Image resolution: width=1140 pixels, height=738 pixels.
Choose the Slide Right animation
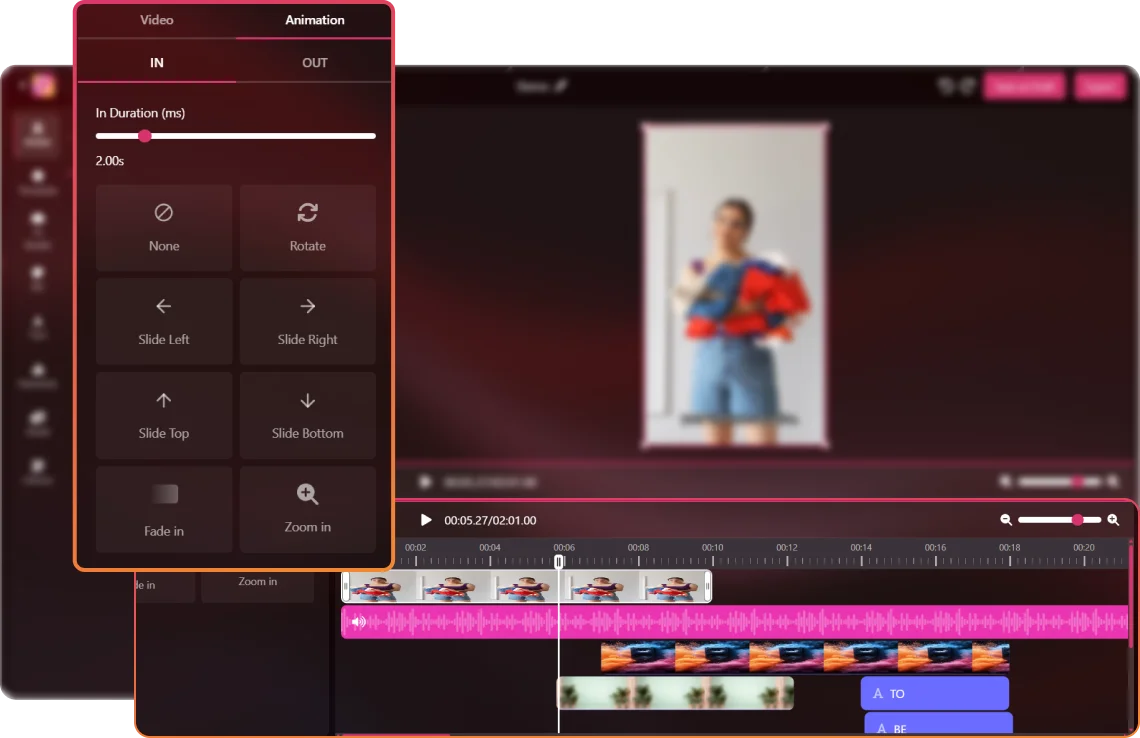(307, 321)
